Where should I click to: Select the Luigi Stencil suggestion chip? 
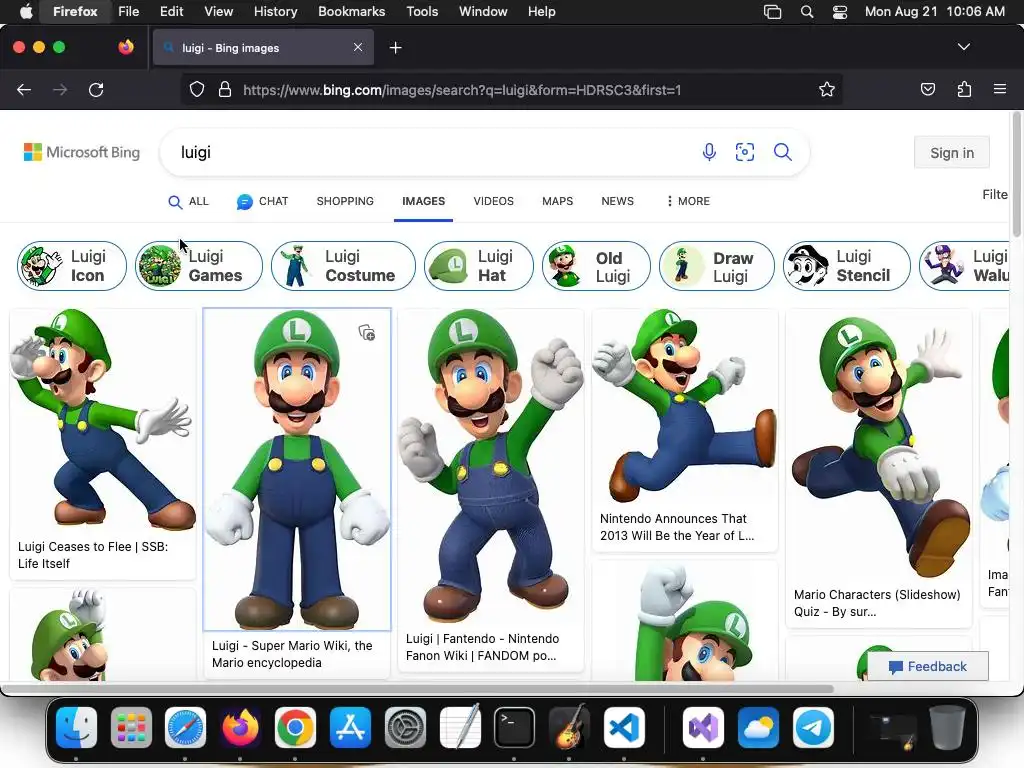(847, 266)
